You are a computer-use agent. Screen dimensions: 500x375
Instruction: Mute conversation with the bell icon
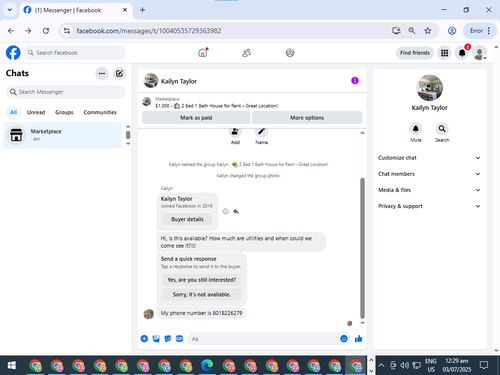pyautogui.click(x=416, y=129)
